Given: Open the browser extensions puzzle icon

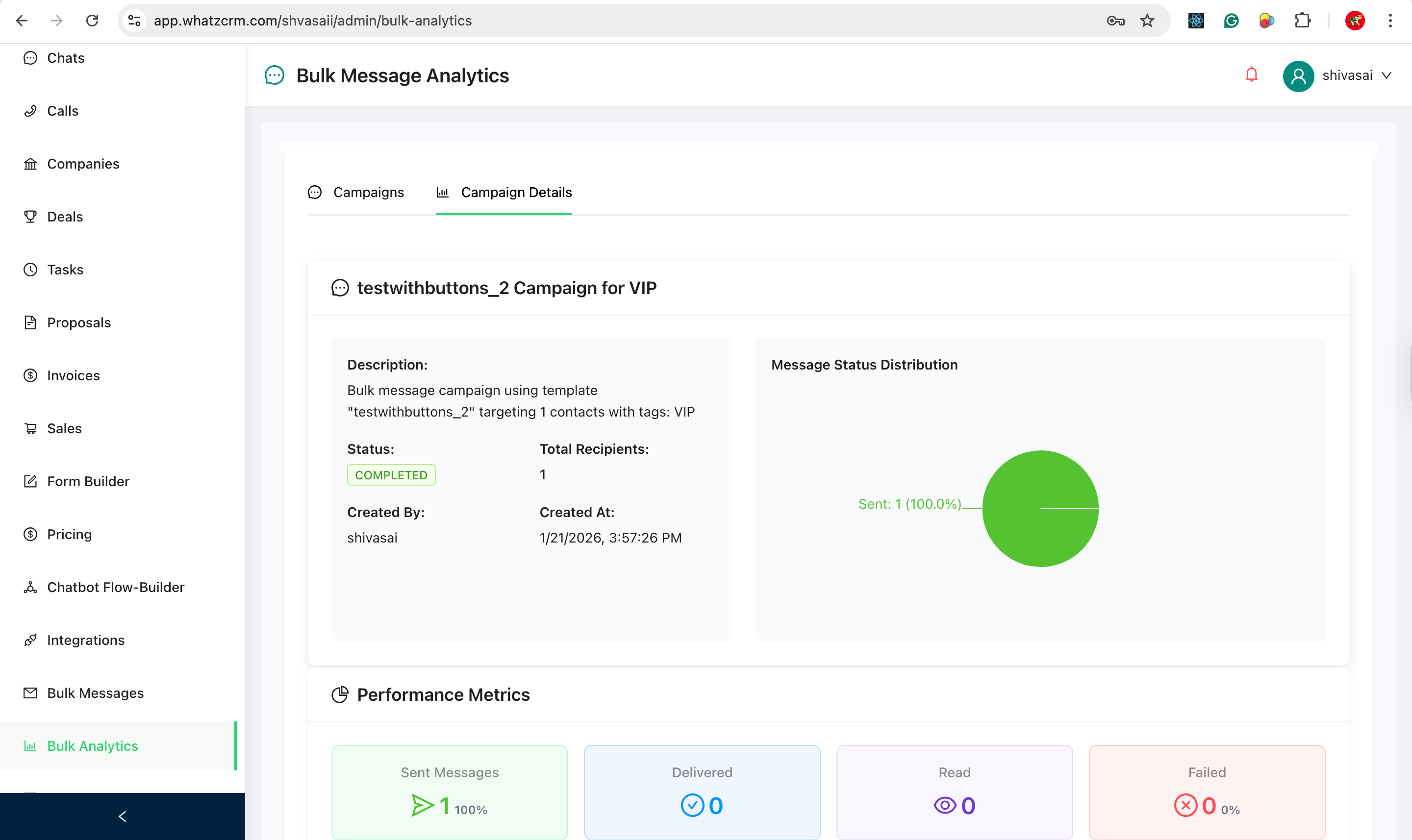Looking at the screenshot, I should pyautogui.click(x=1302, y=21).
